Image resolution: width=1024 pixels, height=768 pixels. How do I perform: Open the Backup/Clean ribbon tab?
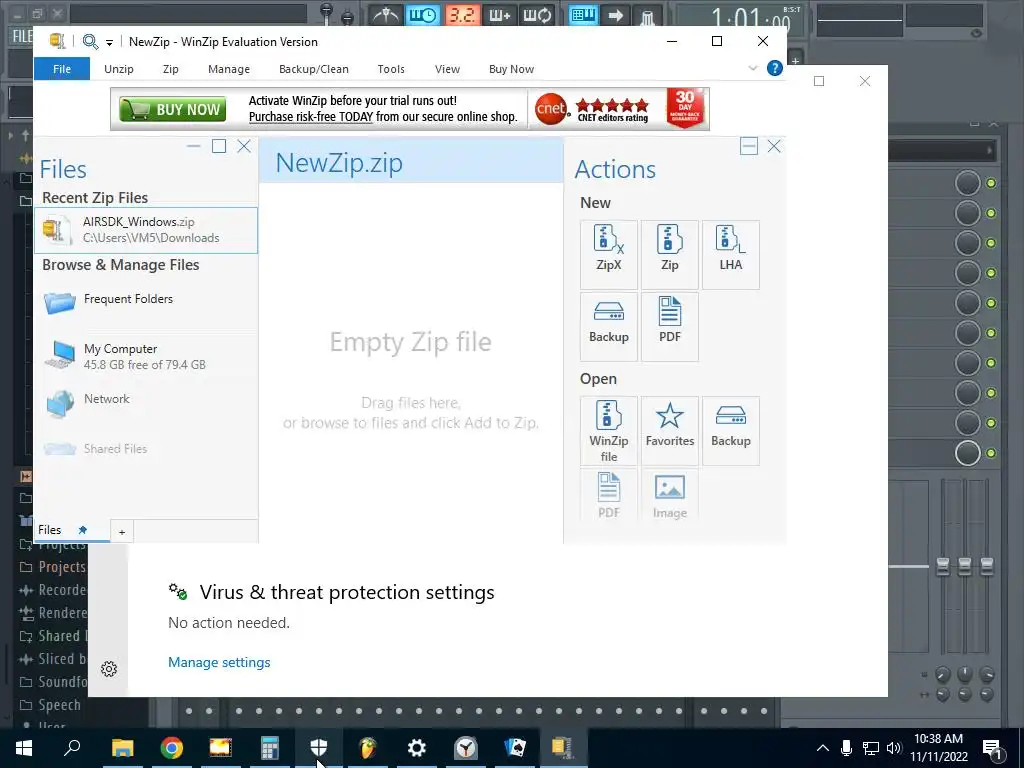click(313, 69)
